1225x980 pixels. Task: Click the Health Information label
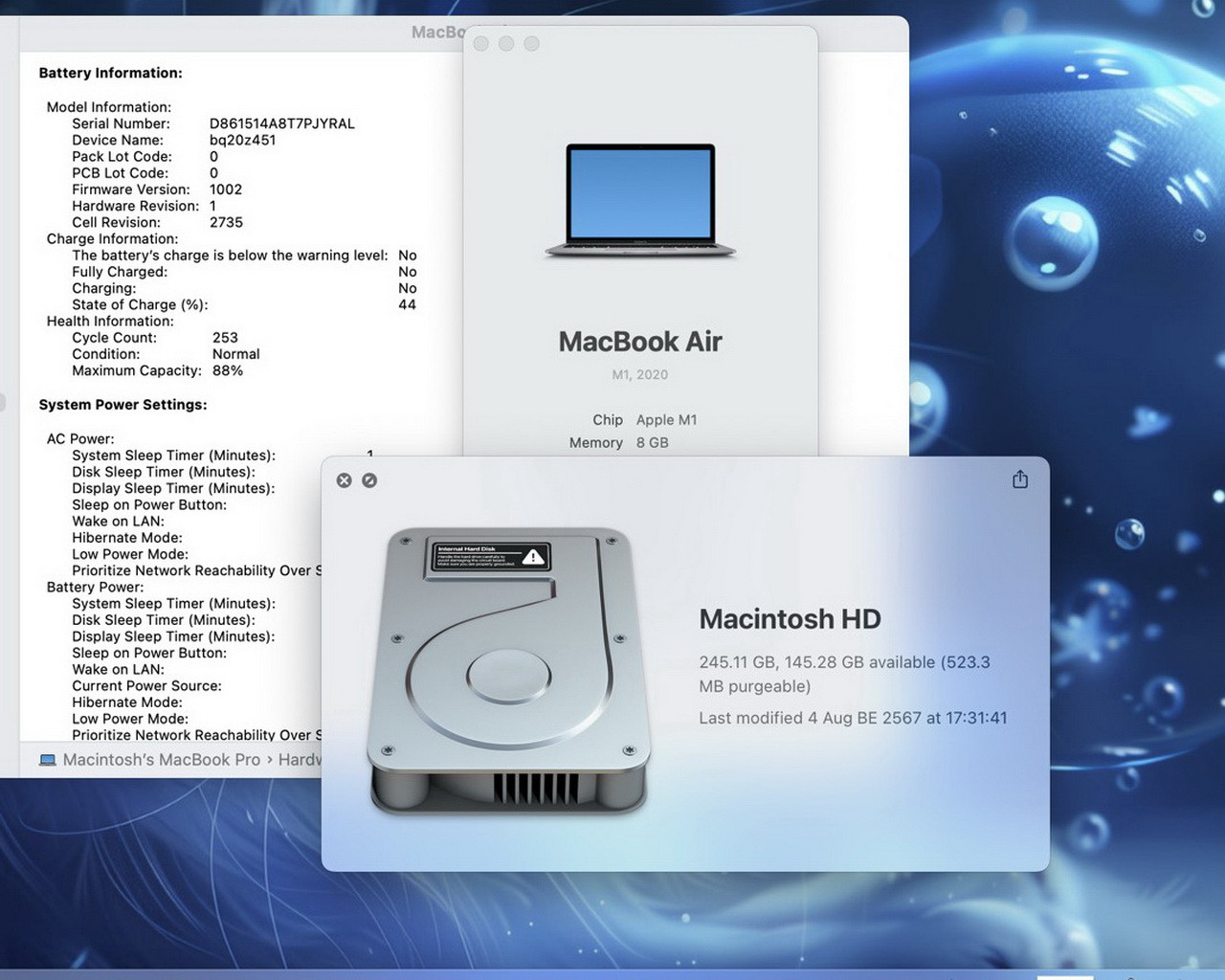[x=110, y=322]
